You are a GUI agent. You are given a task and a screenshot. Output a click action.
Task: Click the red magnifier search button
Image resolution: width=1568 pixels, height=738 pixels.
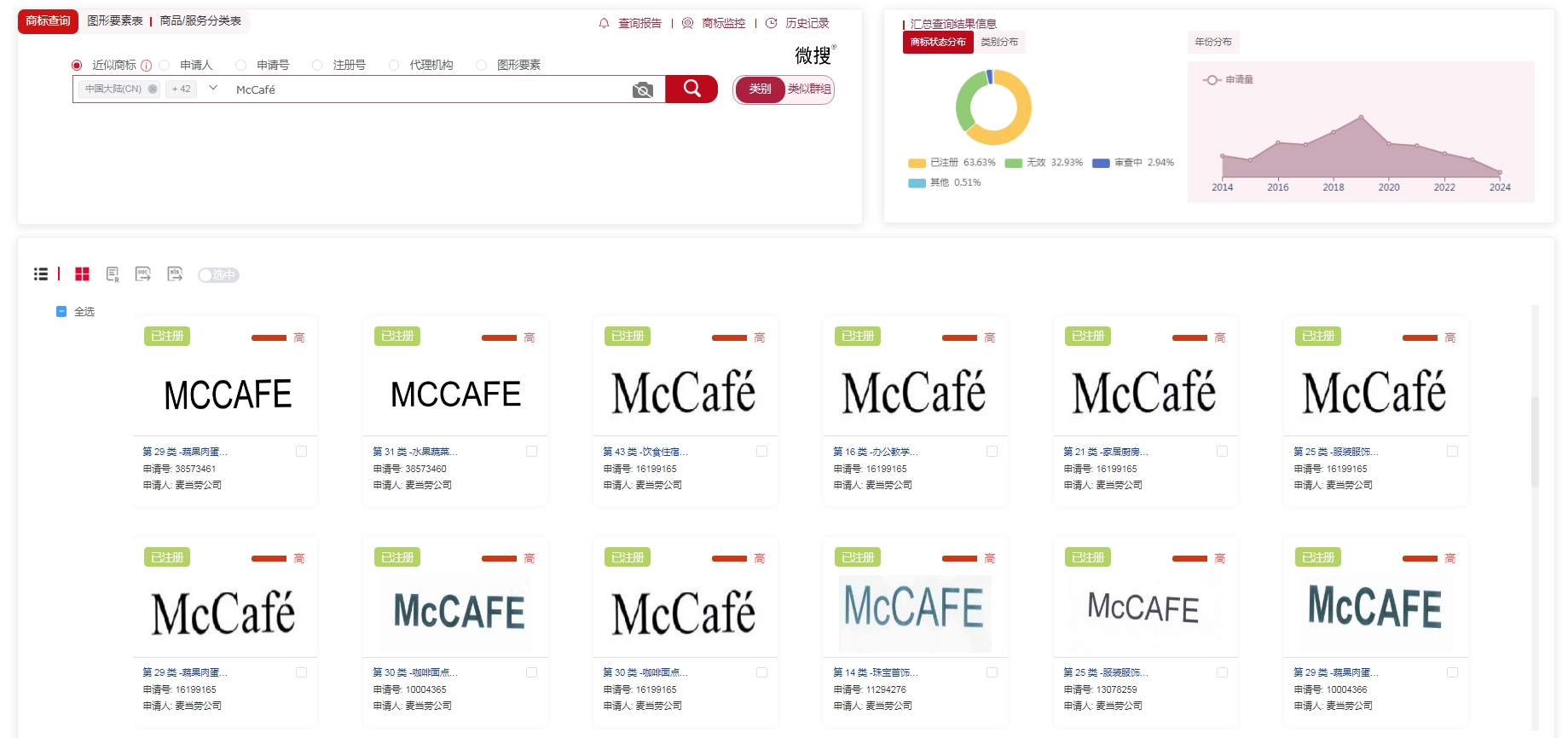691,89
